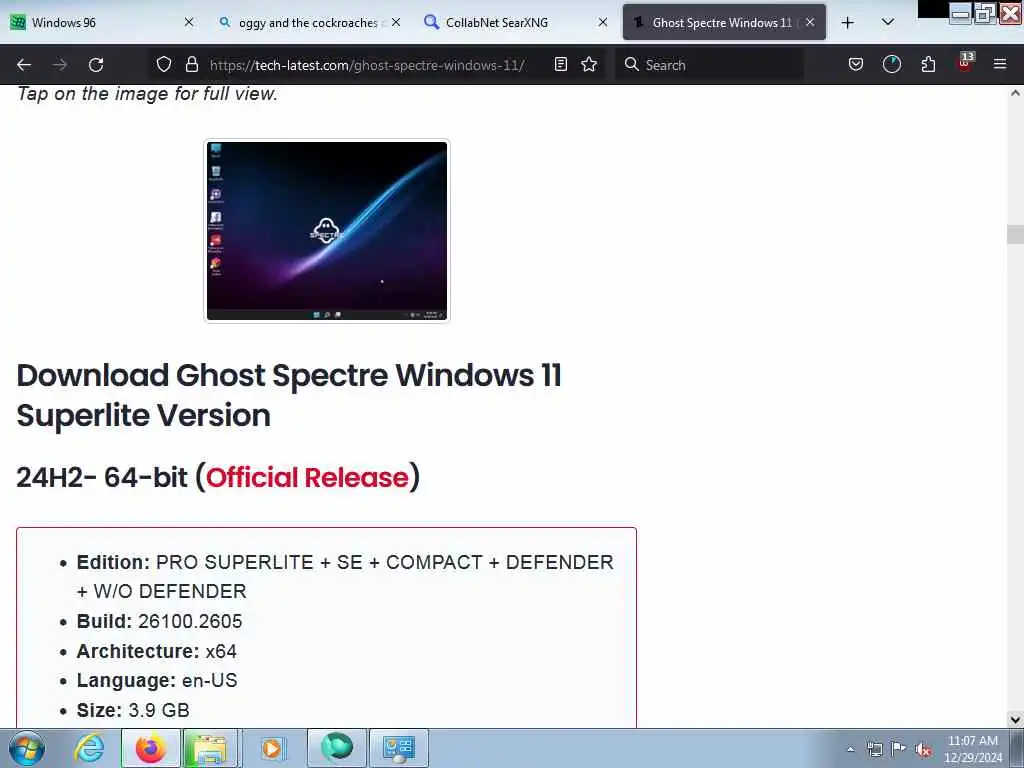Bookmark this page with the star
This screenshot has height=768, width=1024.
tap(589, 64)
